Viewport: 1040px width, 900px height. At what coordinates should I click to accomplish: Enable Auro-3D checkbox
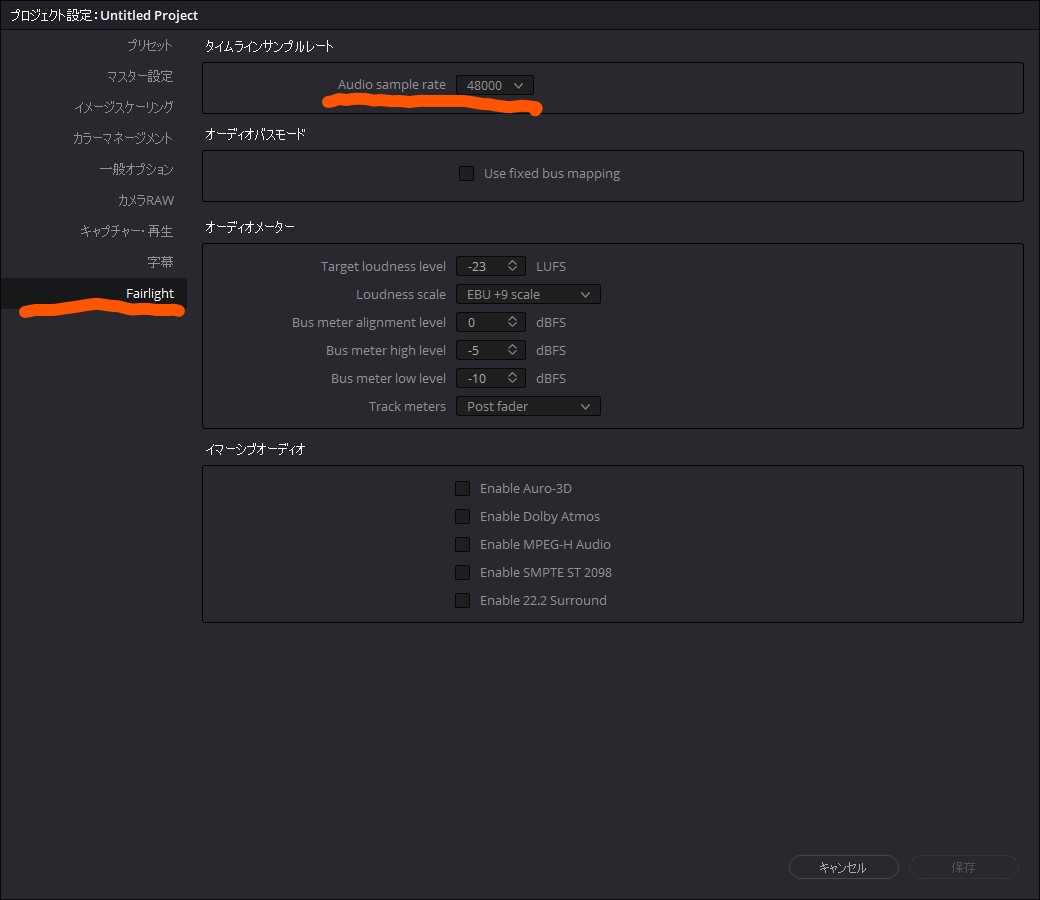tap(462, 488)
